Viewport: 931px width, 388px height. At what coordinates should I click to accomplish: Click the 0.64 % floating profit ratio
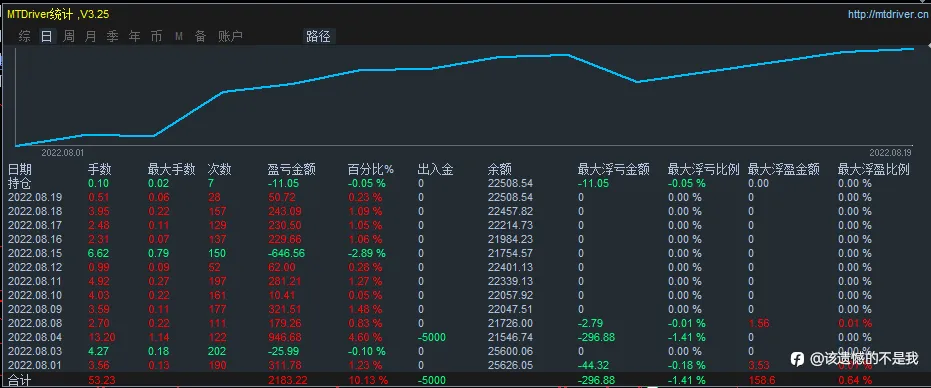click(x=855, y=380)
